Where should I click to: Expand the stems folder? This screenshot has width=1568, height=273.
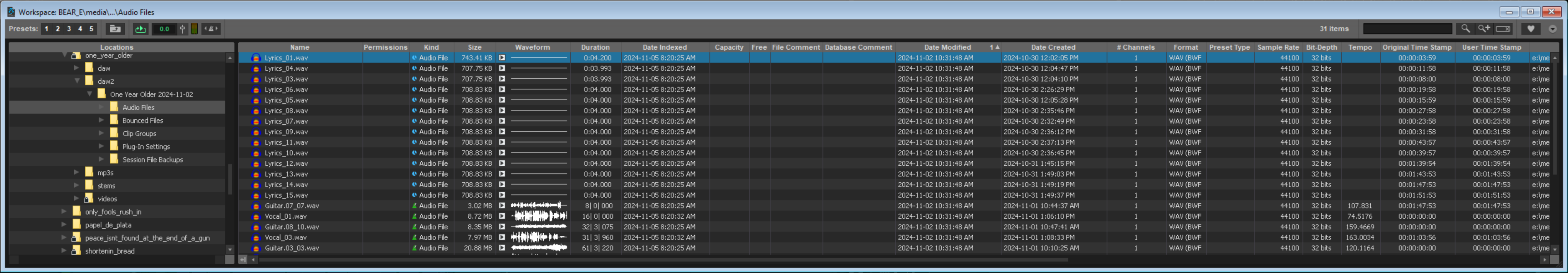[x=77, y=186]
